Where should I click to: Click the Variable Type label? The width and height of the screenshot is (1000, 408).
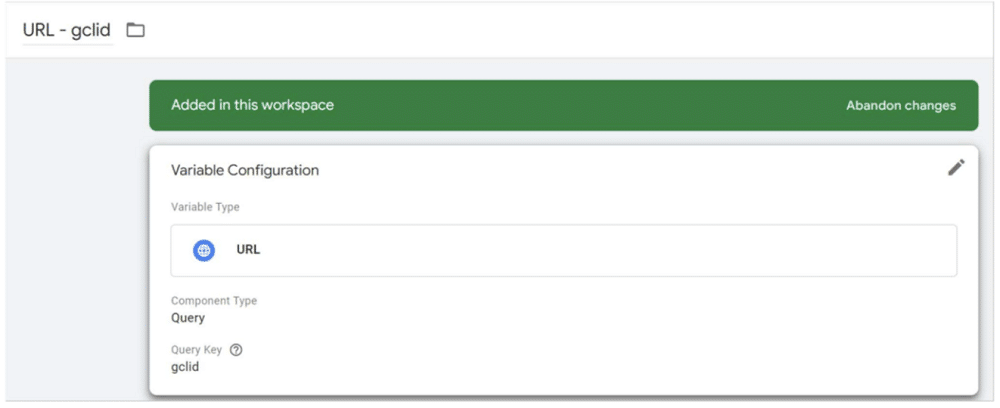point(205,207)
